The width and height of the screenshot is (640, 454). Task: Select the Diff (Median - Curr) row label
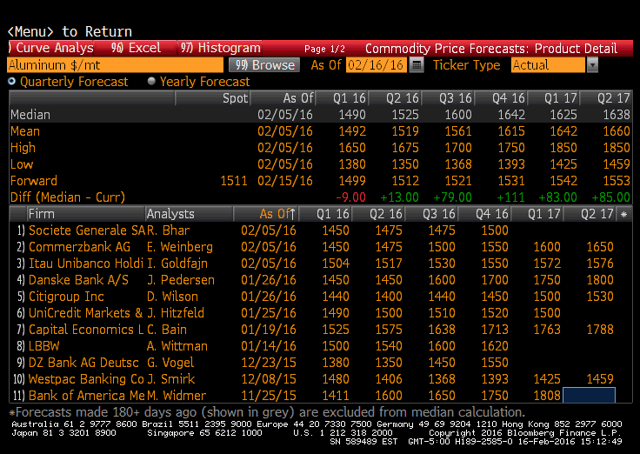click(68, 198)
